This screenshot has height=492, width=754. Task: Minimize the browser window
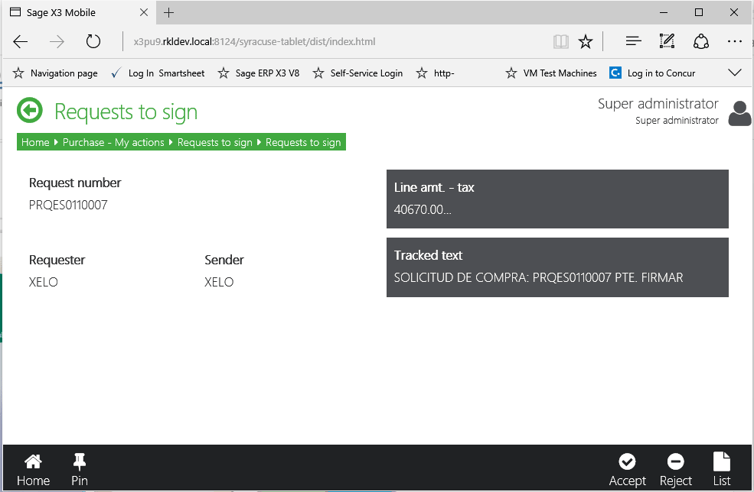[x=664, y=13]
